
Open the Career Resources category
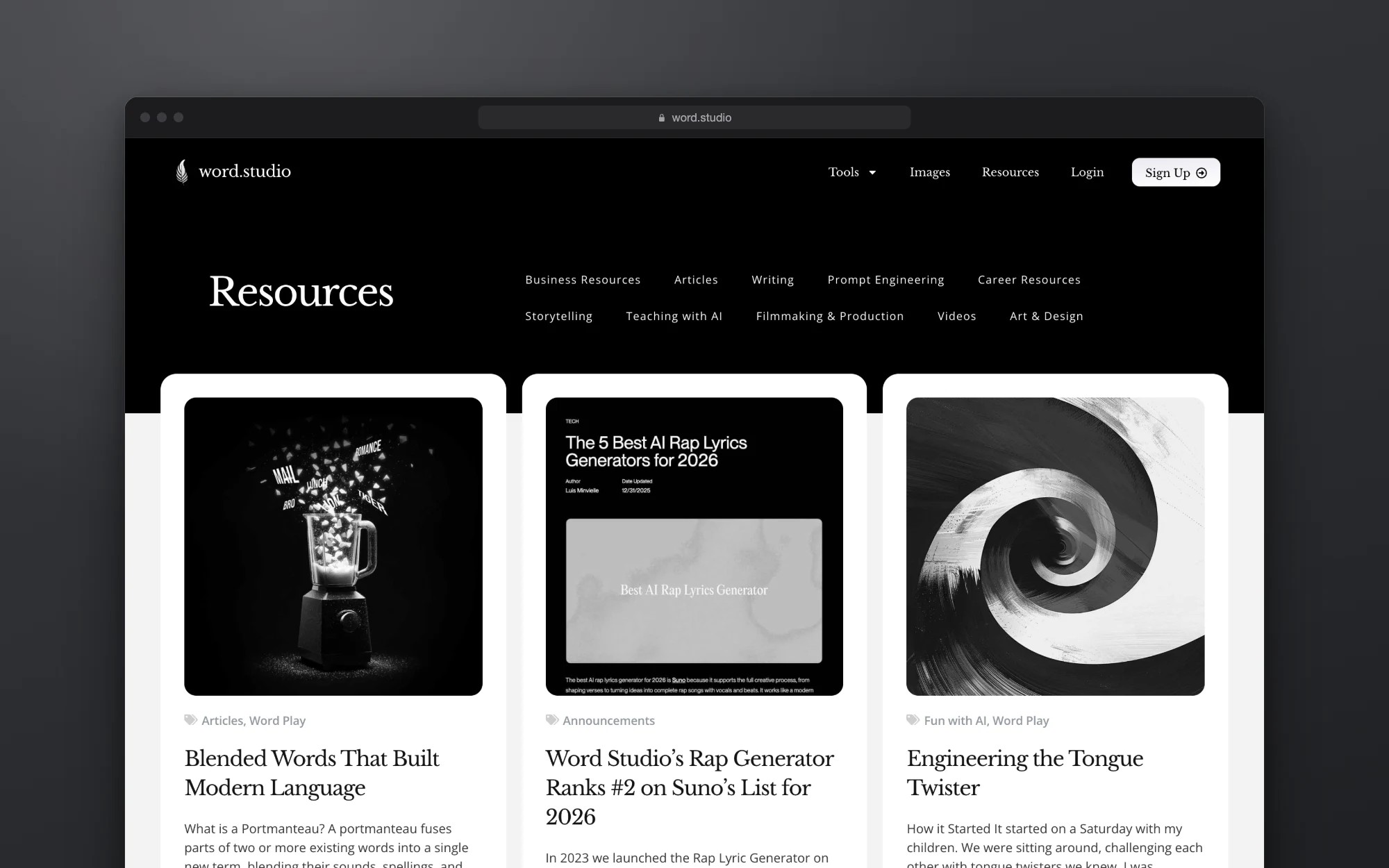click(x=1029, y=280)
